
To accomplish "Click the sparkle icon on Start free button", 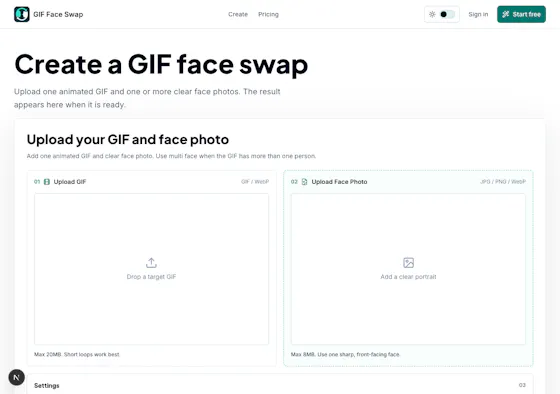I will point(505,14).
